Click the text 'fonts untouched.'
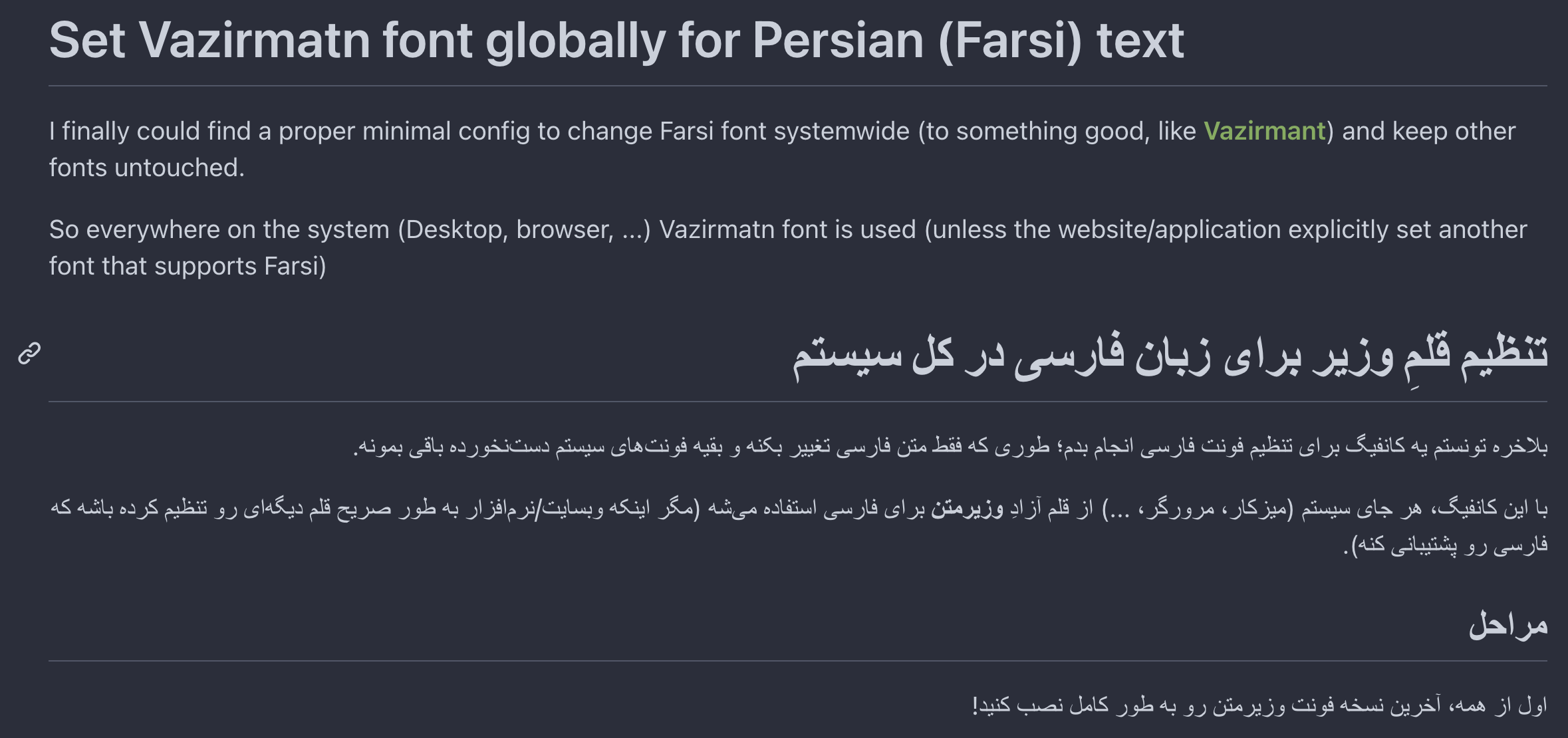The height and width of the screenshot is (738, 1568). 147,168
